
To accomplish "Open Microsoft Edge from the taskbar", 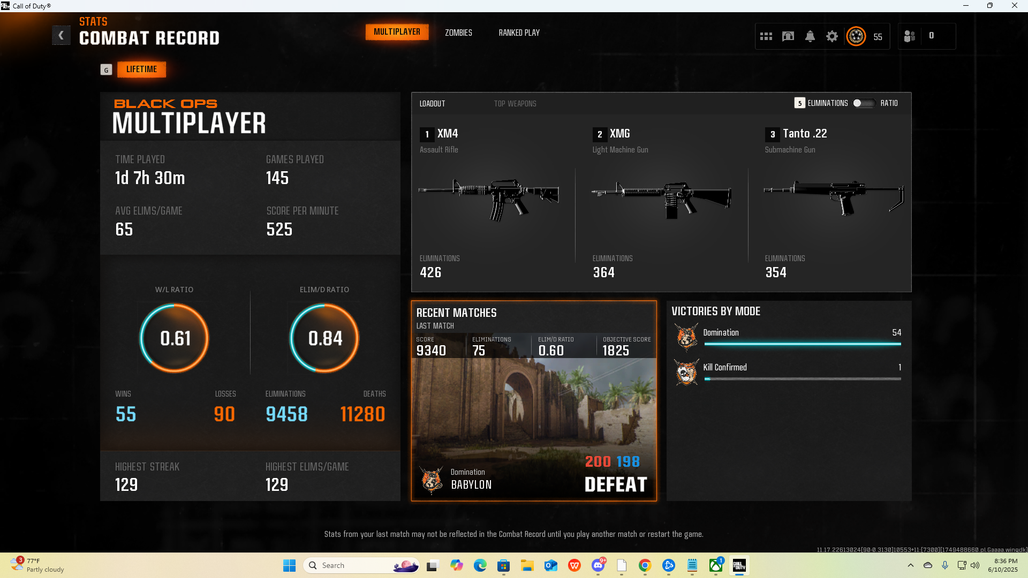I will pyautogui.click(x=480, y=566).
